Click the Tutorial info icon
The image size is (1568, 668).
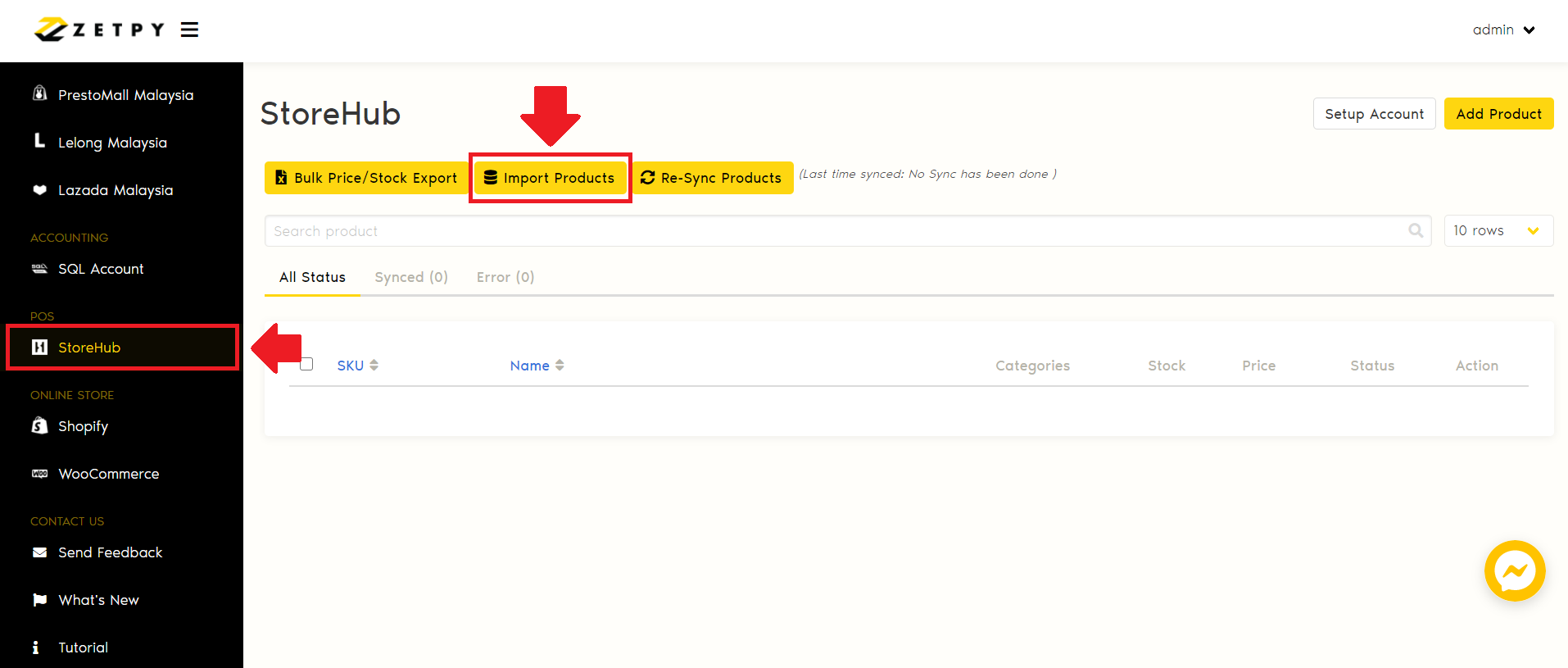coord(35,648)
